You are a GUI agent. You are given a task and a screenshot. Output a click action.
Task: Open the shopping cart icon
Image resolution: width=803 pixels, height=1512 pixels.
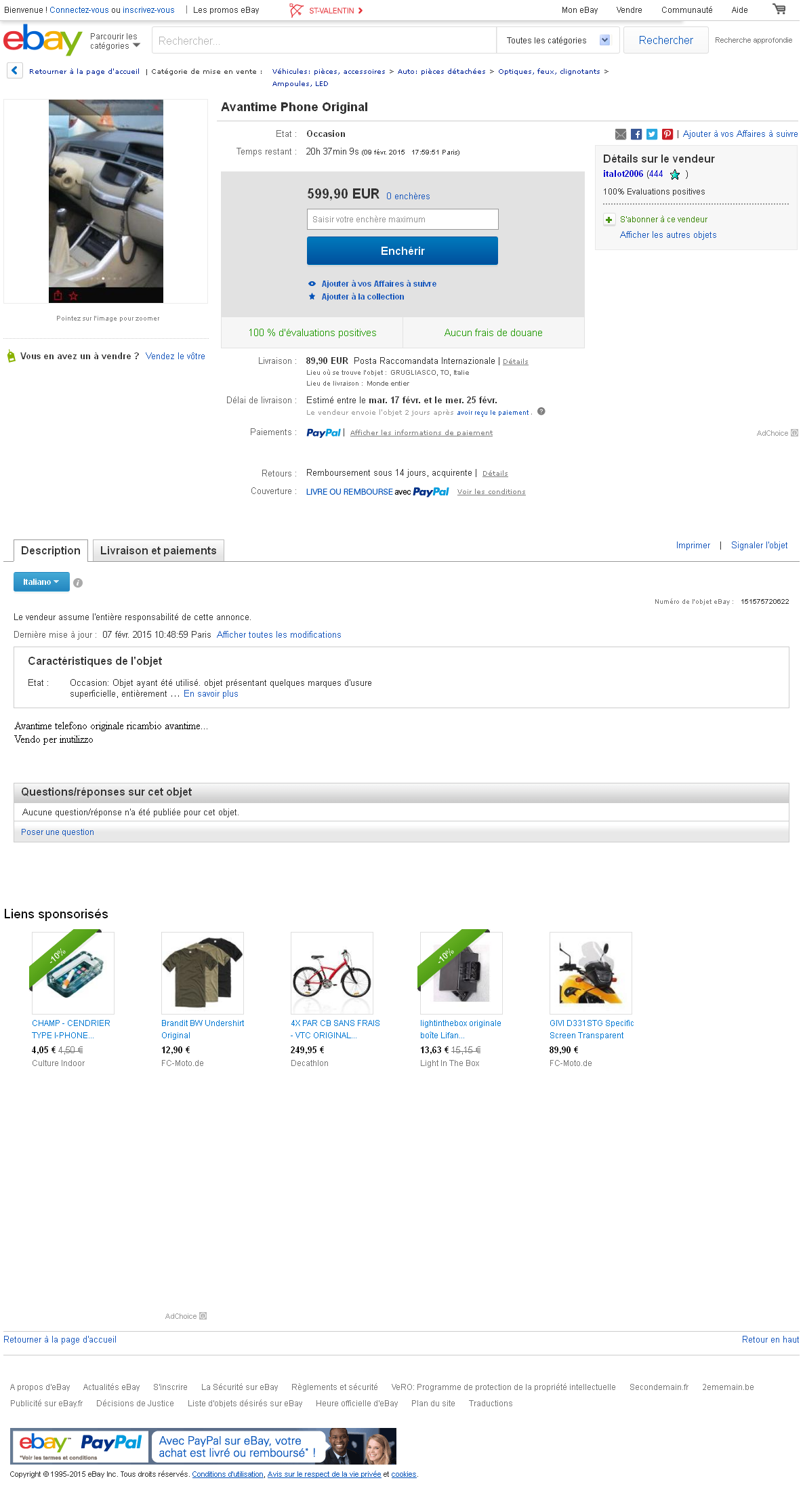(779, 9)
